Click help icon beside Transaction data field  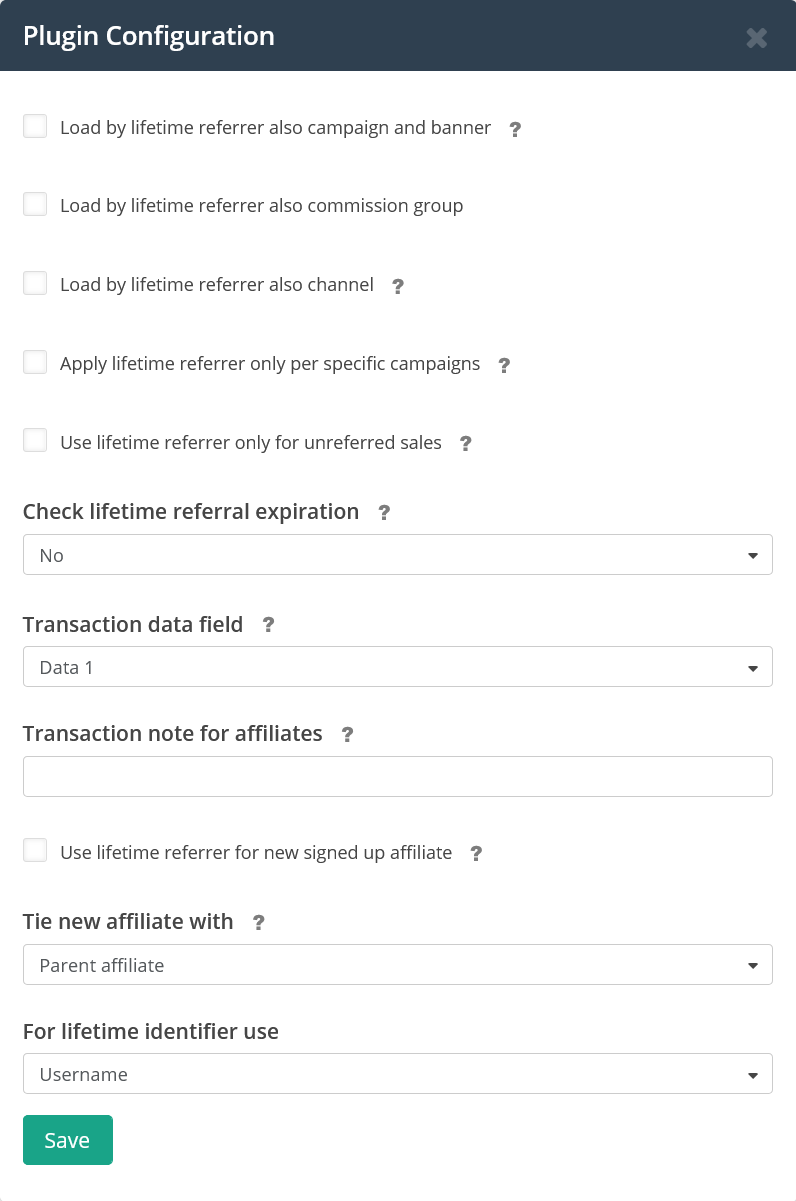tap(267, 625)
